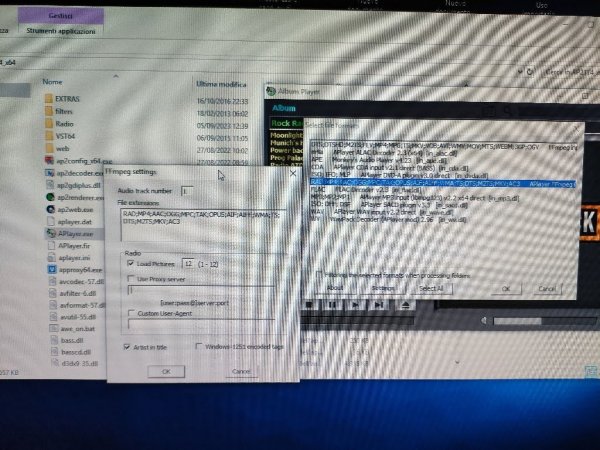Sort by the Nome column header

pos(52,82)
